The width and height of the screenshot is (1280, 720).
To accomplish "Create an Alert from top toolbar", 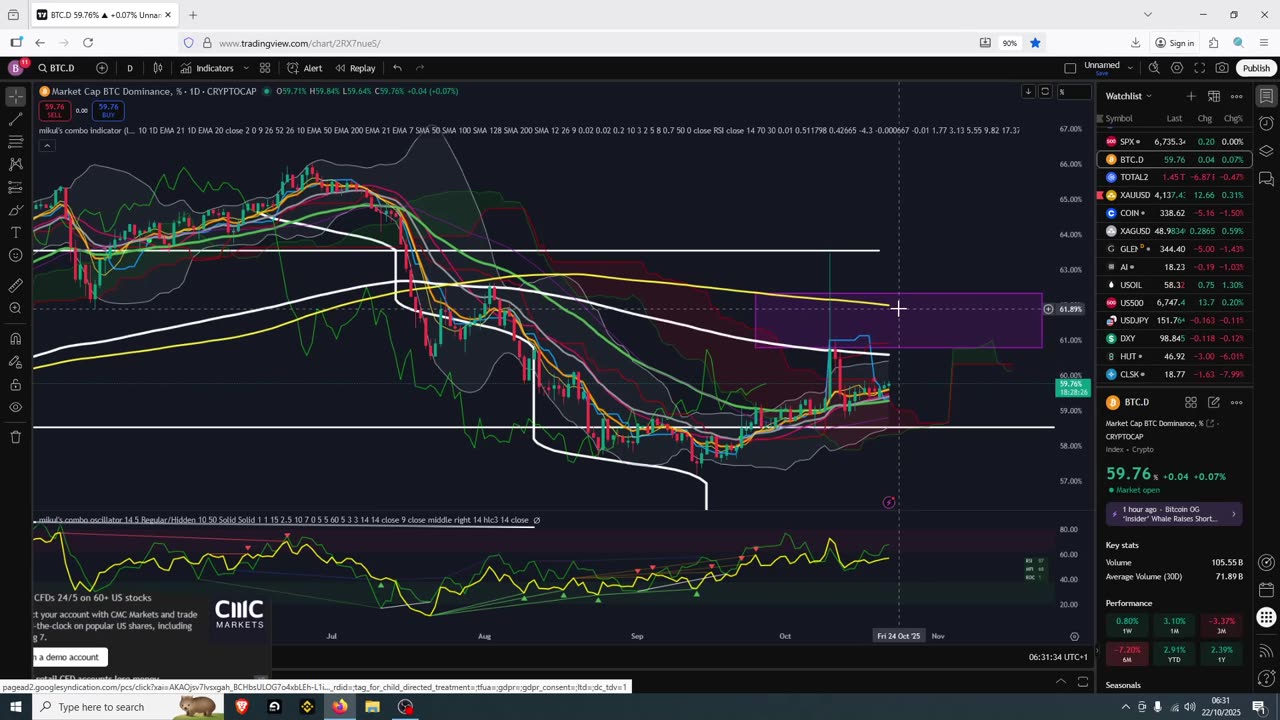I will tap(304, 68).
